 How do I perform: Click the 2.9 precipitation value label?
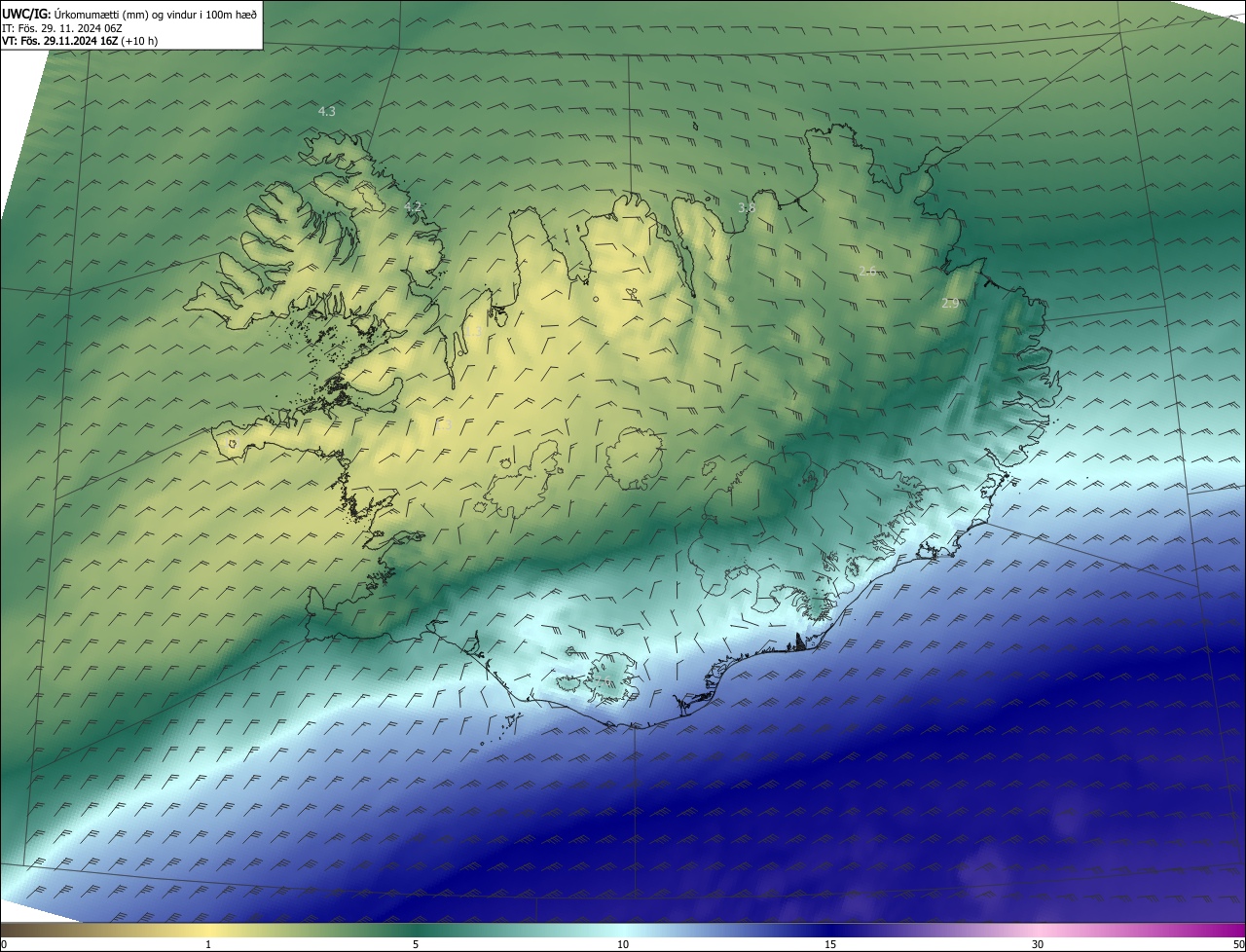click(951, 304)
